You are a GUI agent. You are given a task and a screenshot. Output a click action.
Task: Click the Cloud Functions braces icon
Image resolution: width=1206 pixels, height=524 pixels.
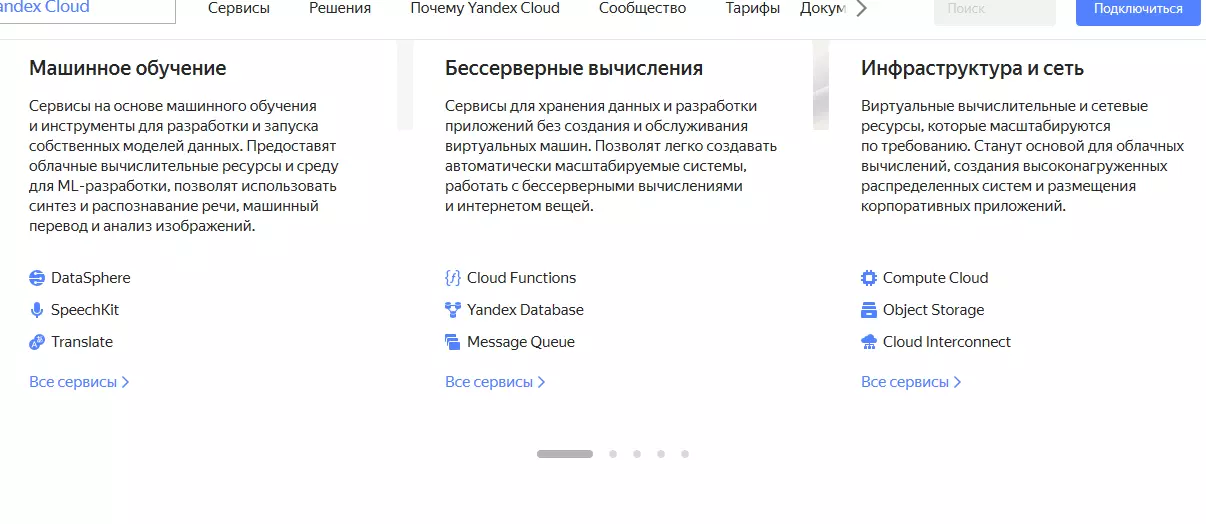(453, 278)
